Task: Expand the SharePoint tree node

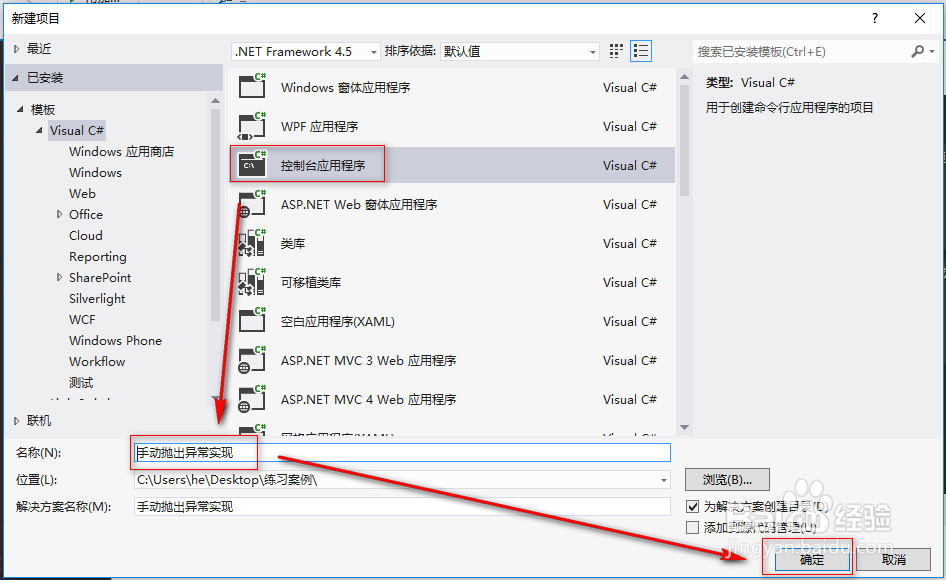Action: 59,278
